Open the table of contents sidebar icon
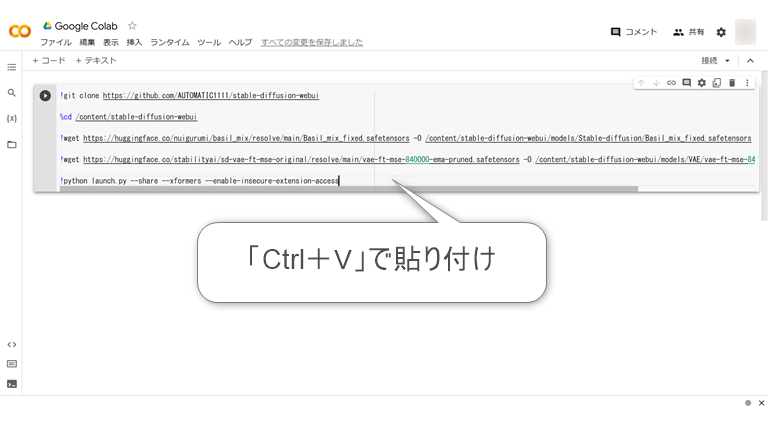Viewport: 768px width, 423px height. click(12, 67)
